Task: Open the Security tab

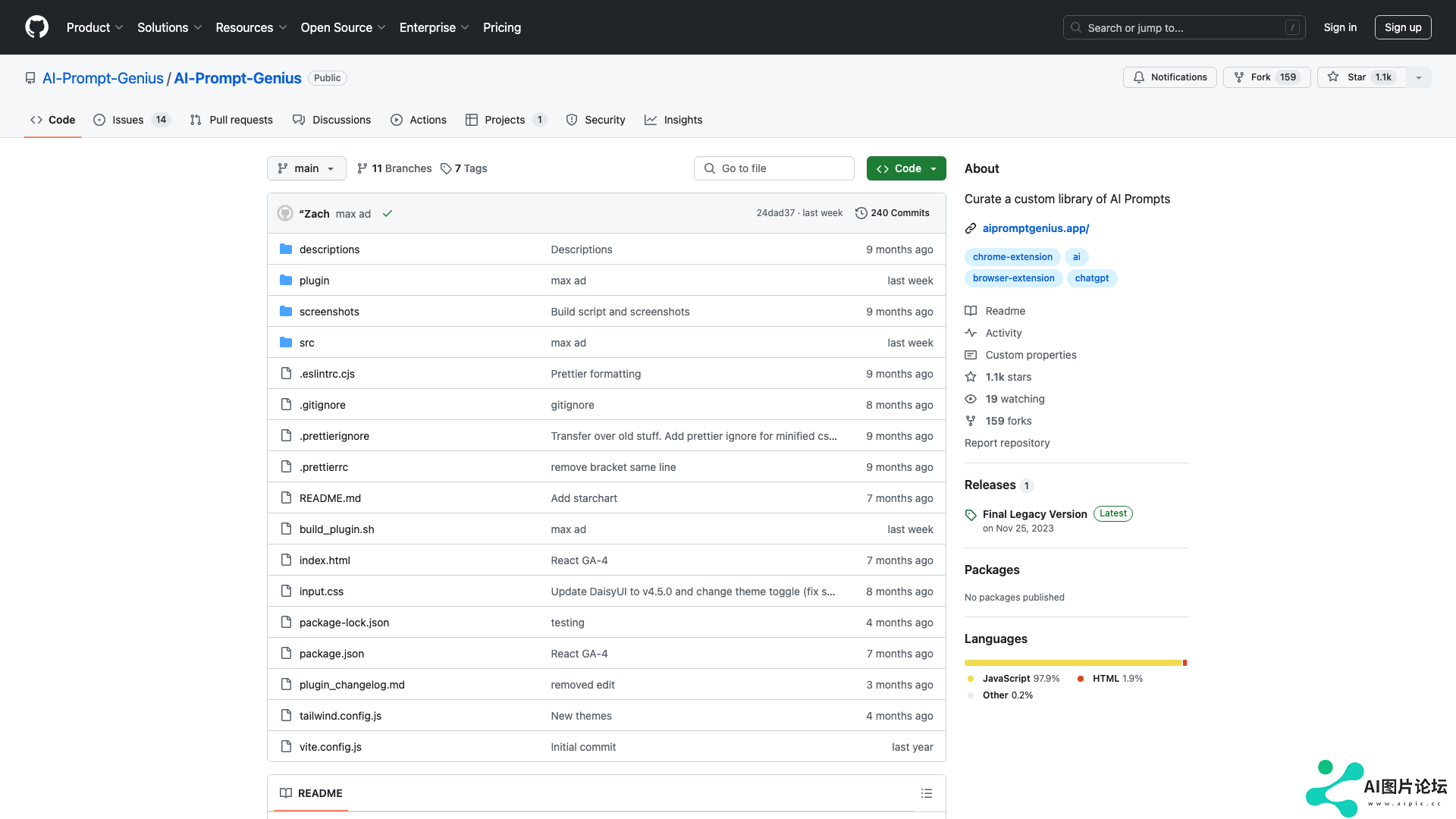Action: point(595,120)
